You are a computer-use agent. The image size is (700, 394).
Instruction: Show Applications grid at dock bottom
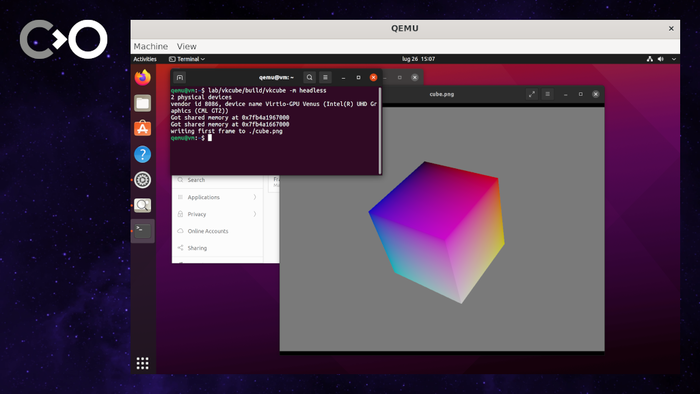click(x=142, y=363)
